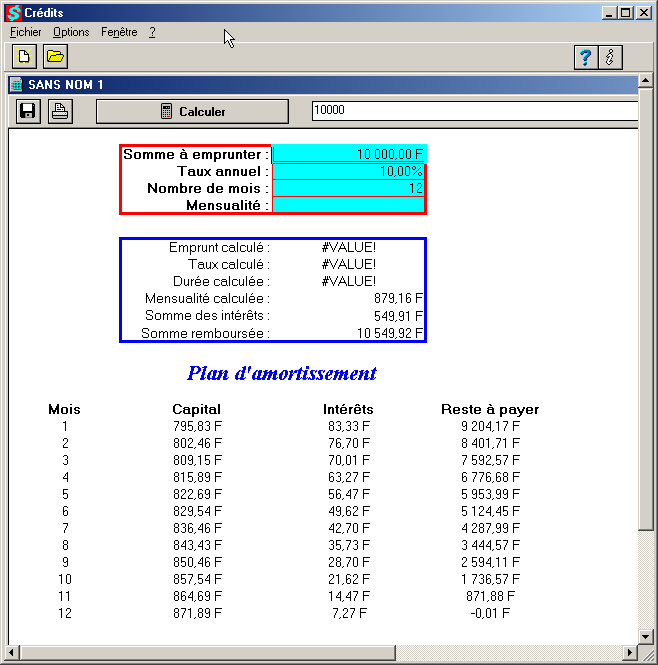Click the SANS NOM 1 spreadsheet icon
This screenshot has width=658, height=665.
click(16, 84)
